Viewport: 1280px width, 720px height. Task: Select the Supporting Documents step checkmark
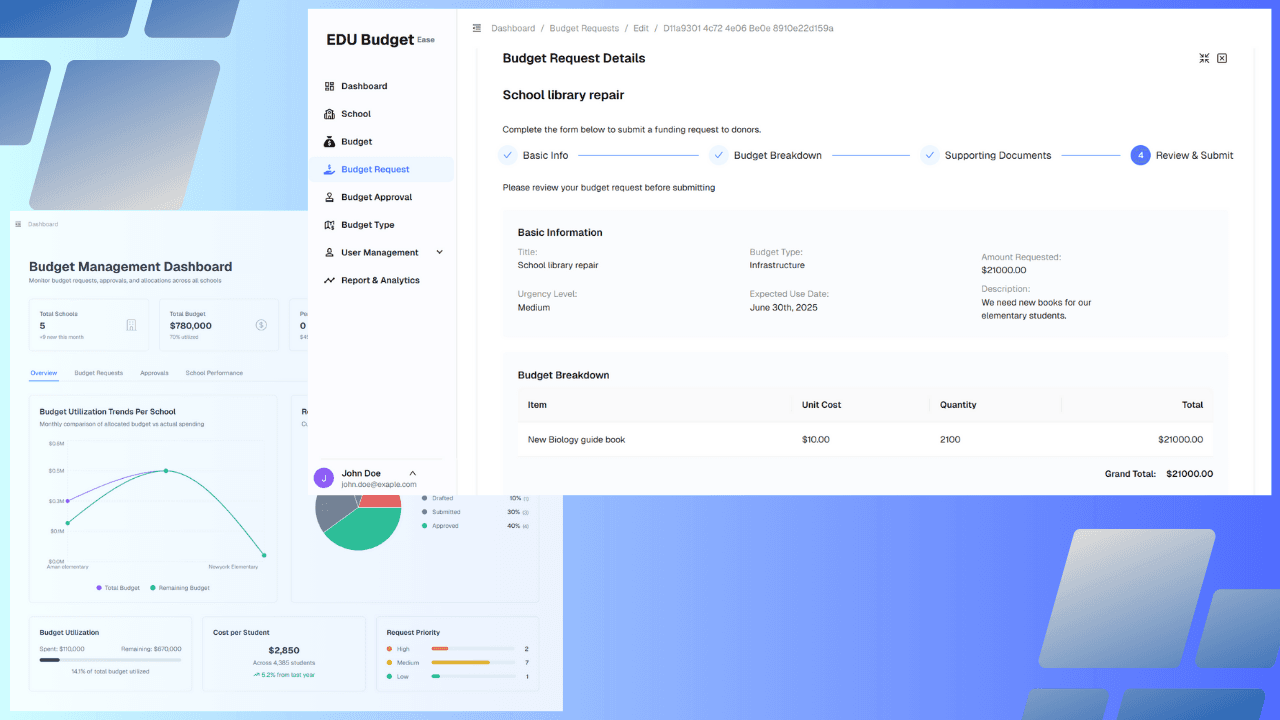pyautogui.click(x=929, y=155)
